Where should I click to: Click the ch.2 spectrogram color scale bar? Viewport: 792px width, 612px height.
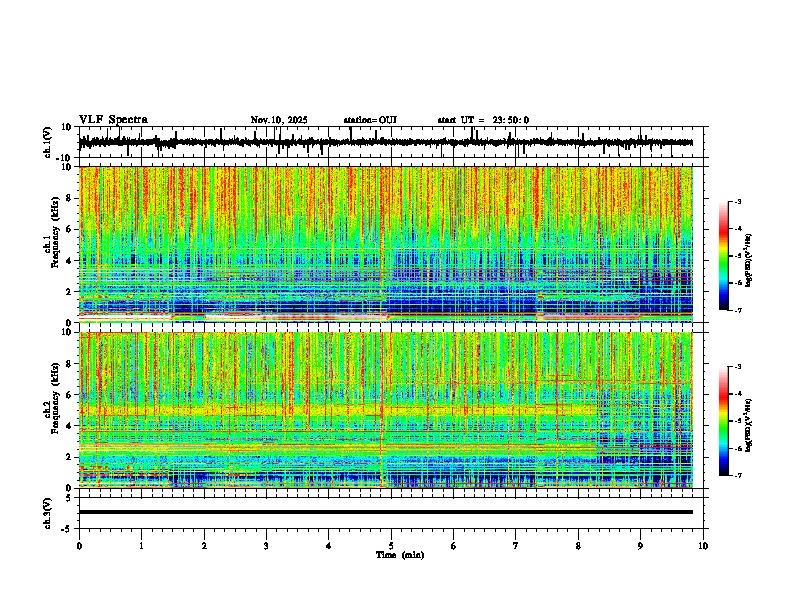point(723,421)
